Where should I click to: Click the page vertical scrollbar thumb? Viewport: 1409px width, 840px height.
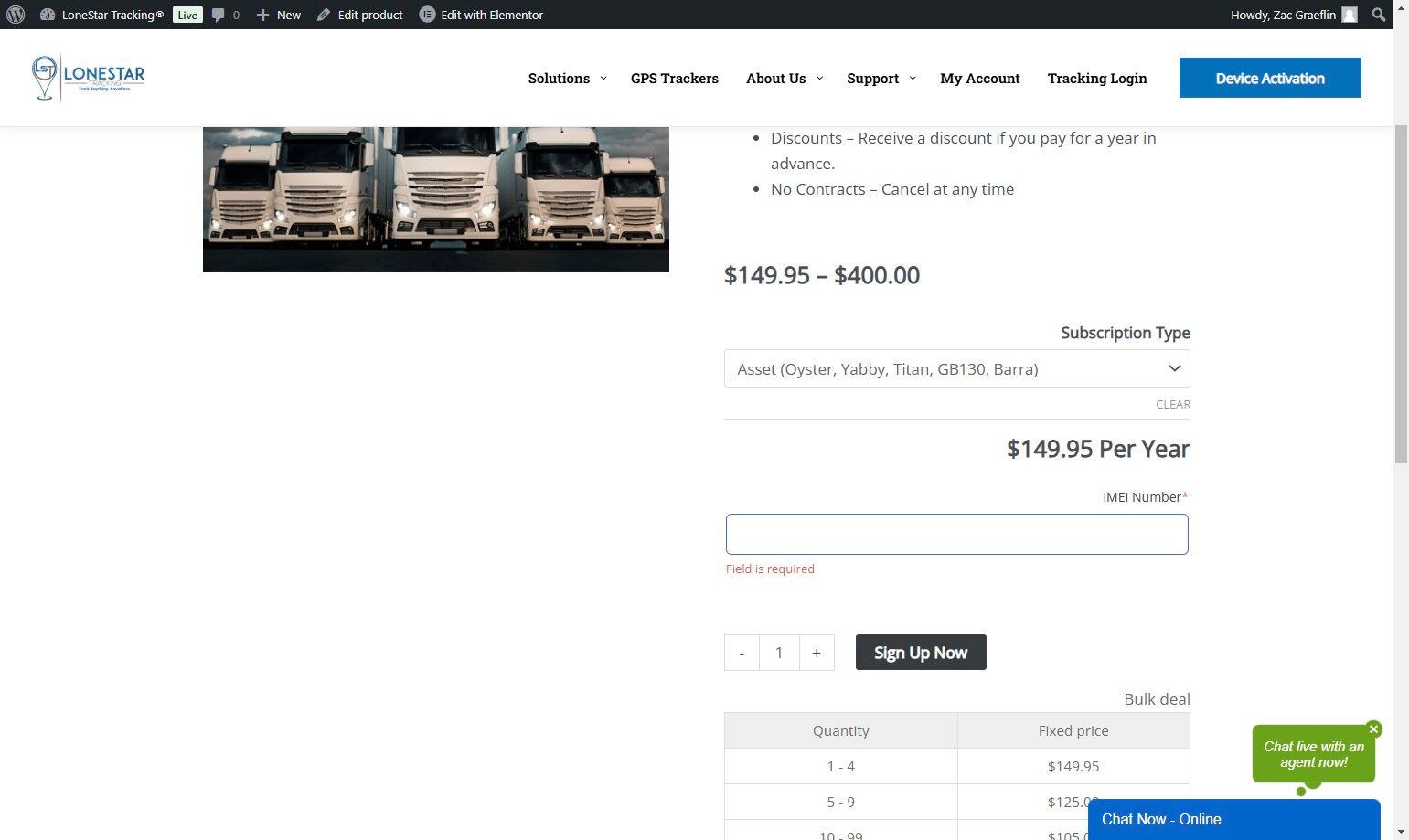[x=1401, y=292]
